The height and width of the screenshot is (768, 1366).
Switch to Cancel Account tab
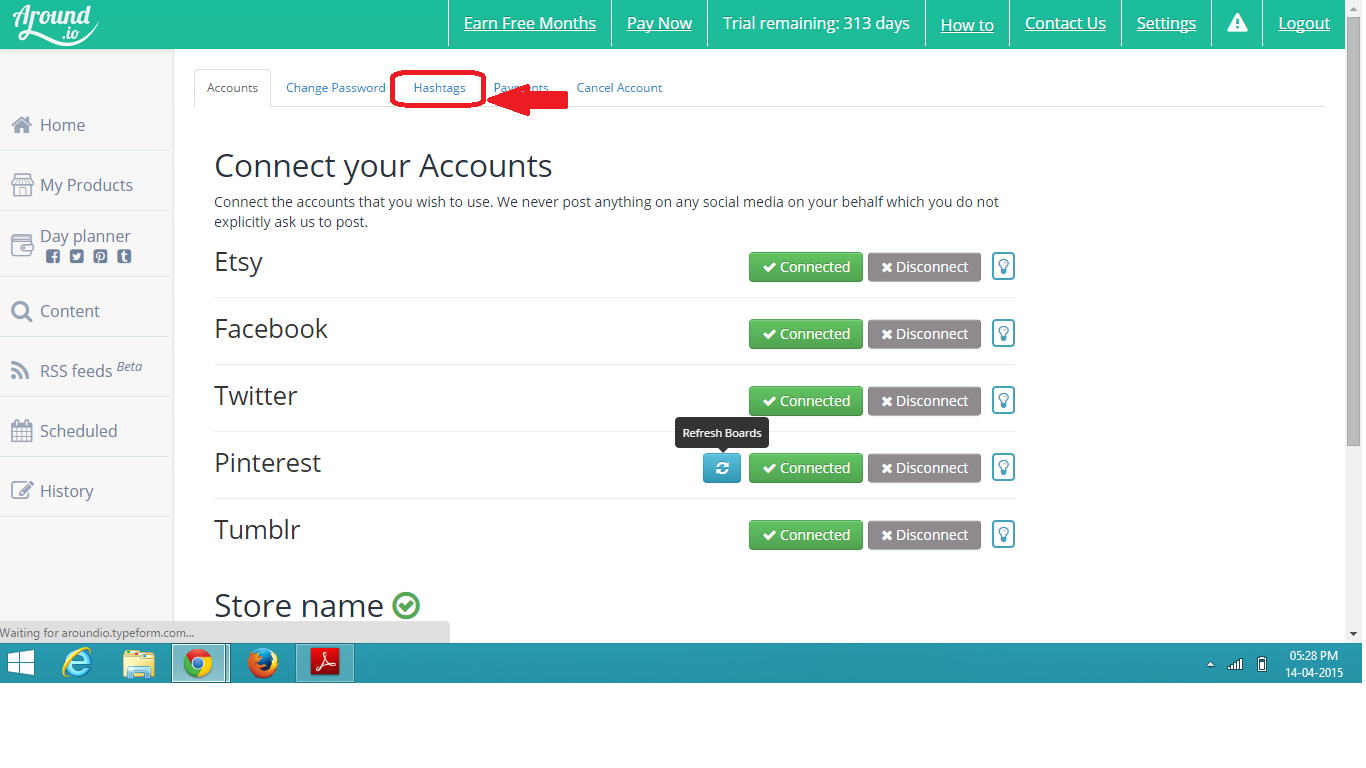pos(619,88)
